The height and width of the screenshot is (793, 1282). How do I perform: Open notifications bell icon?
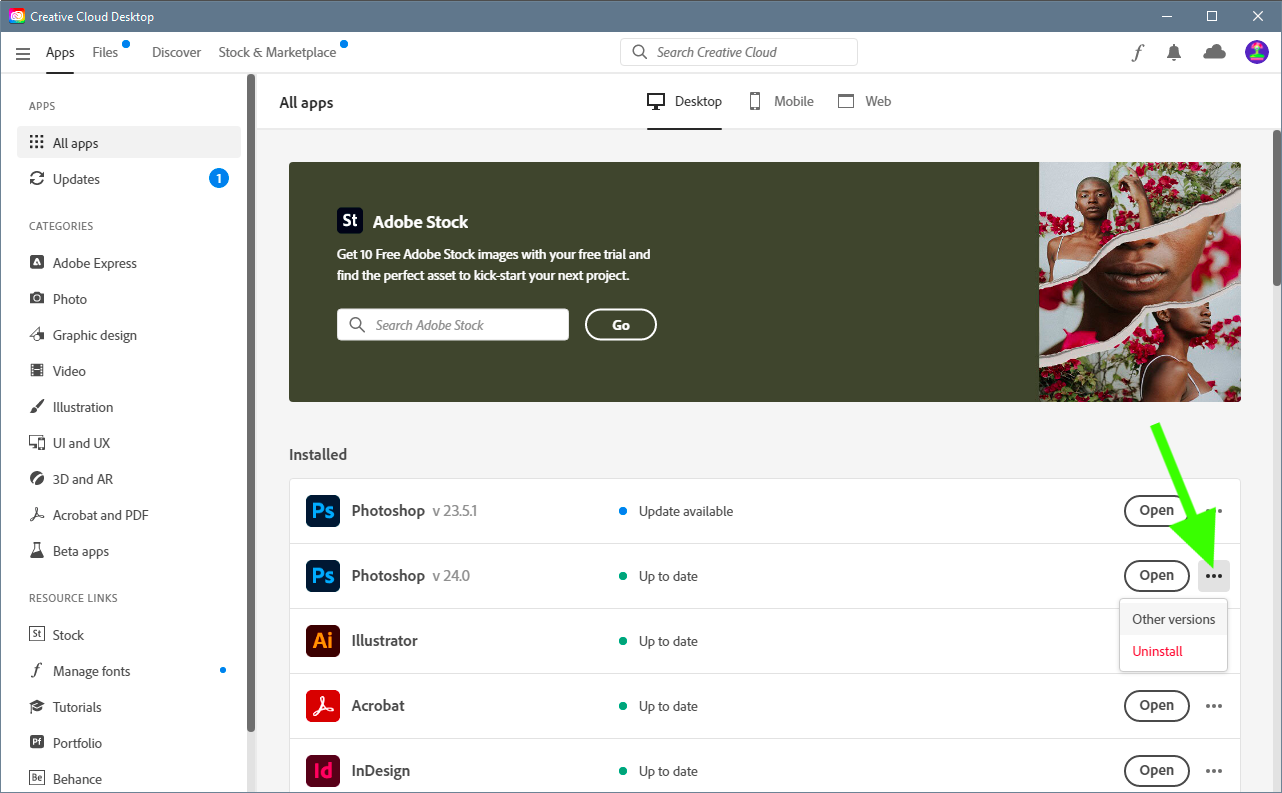(x=1174, y=52)
